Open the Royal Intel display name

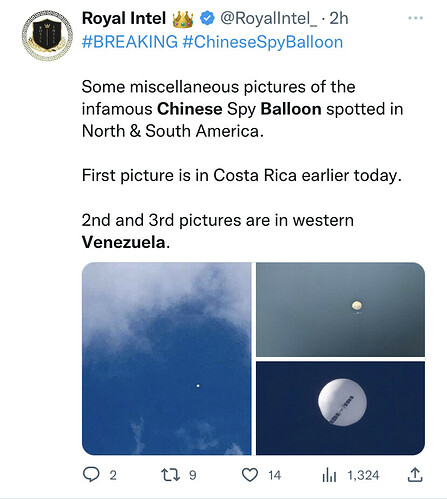(x=124, y=18)
